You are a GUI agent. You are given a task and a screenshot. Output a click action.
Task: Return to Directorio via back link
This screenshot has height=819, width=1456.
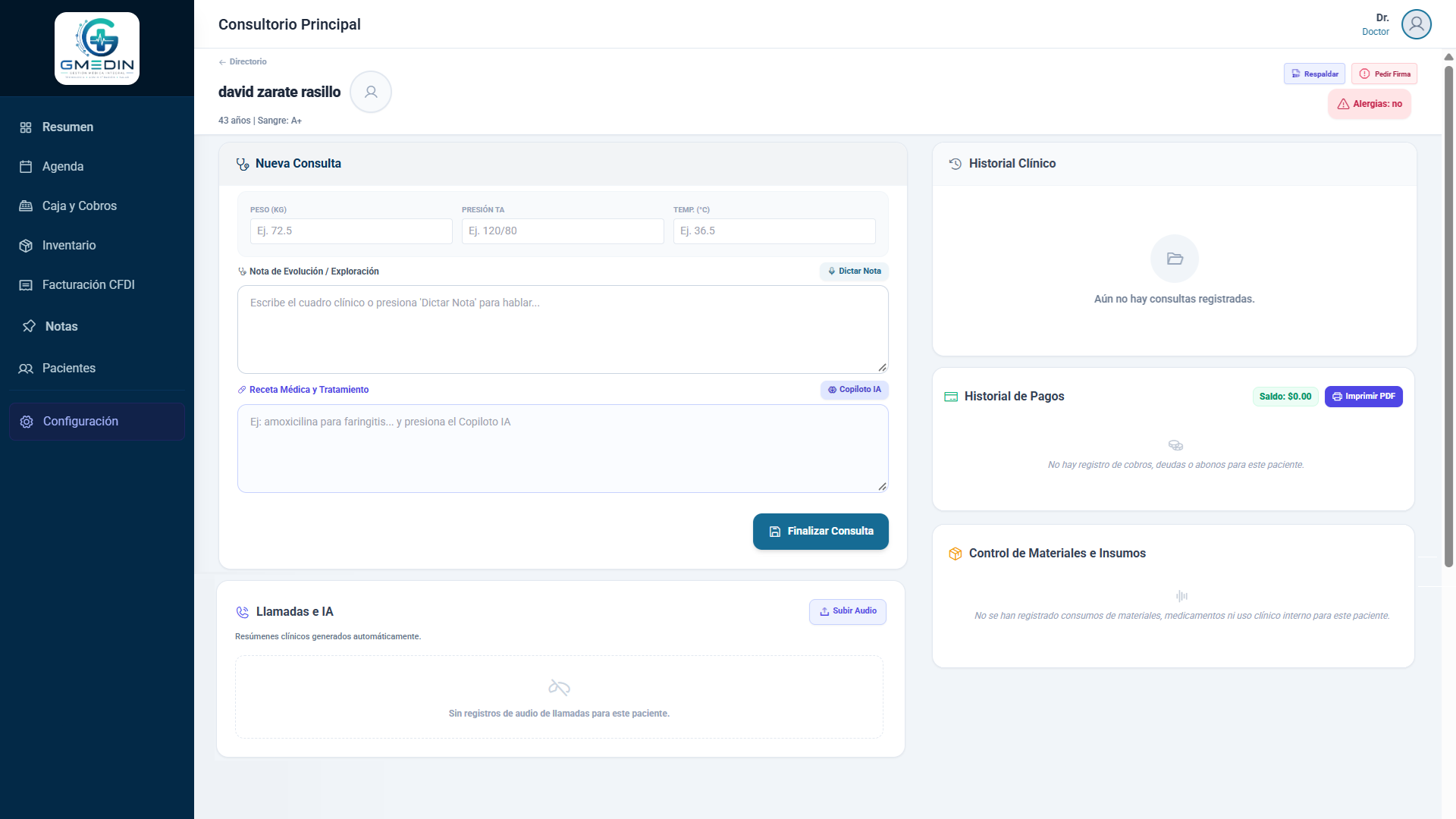(x=243, y=62)
